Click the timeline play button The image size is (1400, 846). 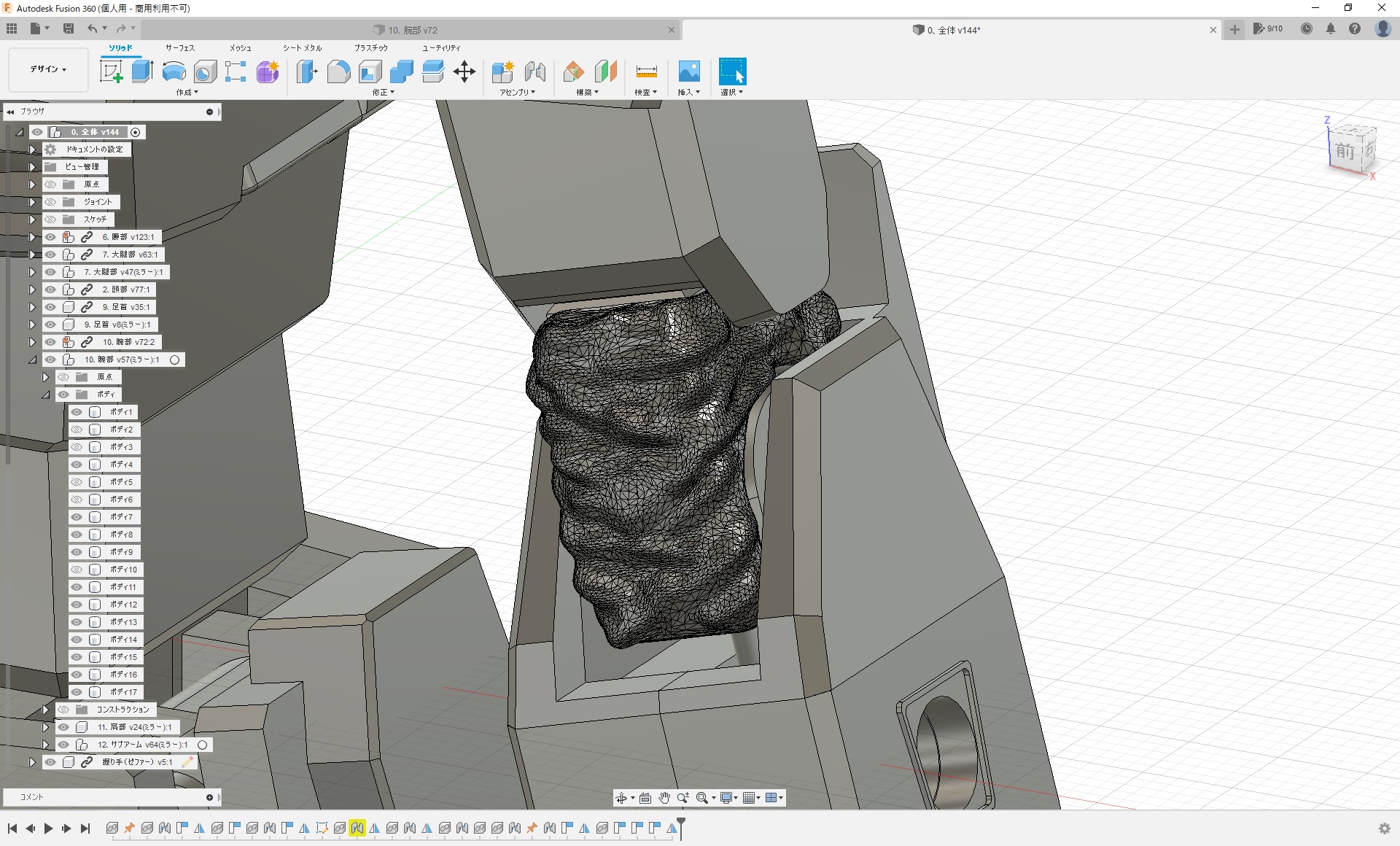48,828
